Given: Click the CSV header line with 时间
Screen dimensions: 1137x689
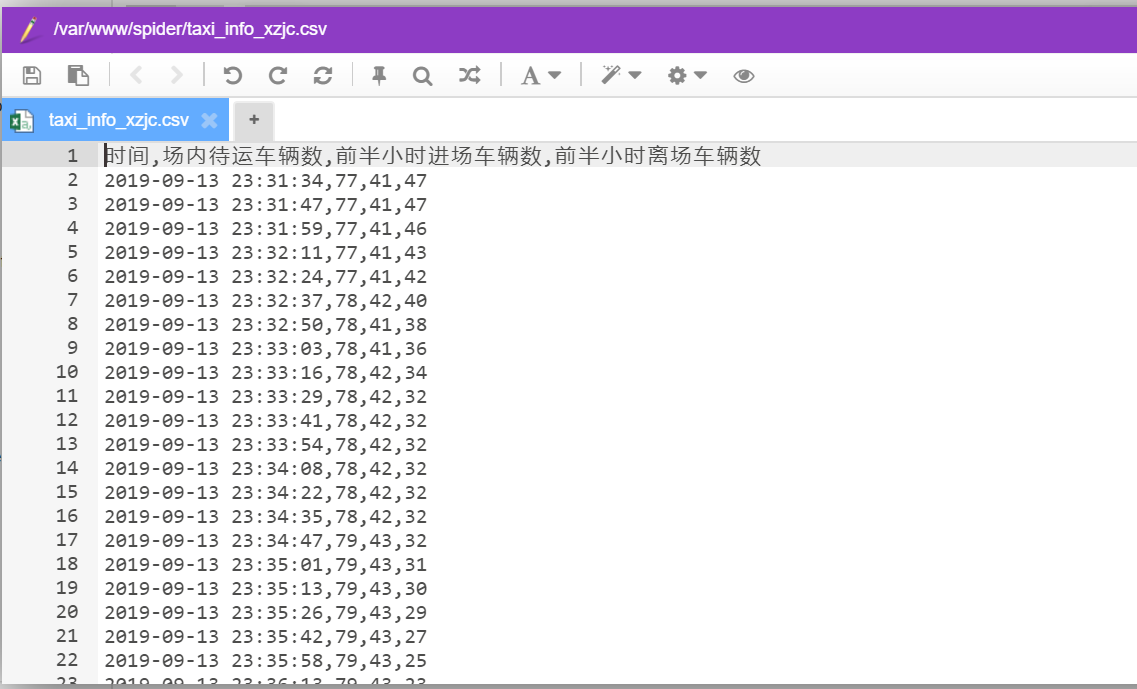Looking at the screenshot, I should (433, 155).
